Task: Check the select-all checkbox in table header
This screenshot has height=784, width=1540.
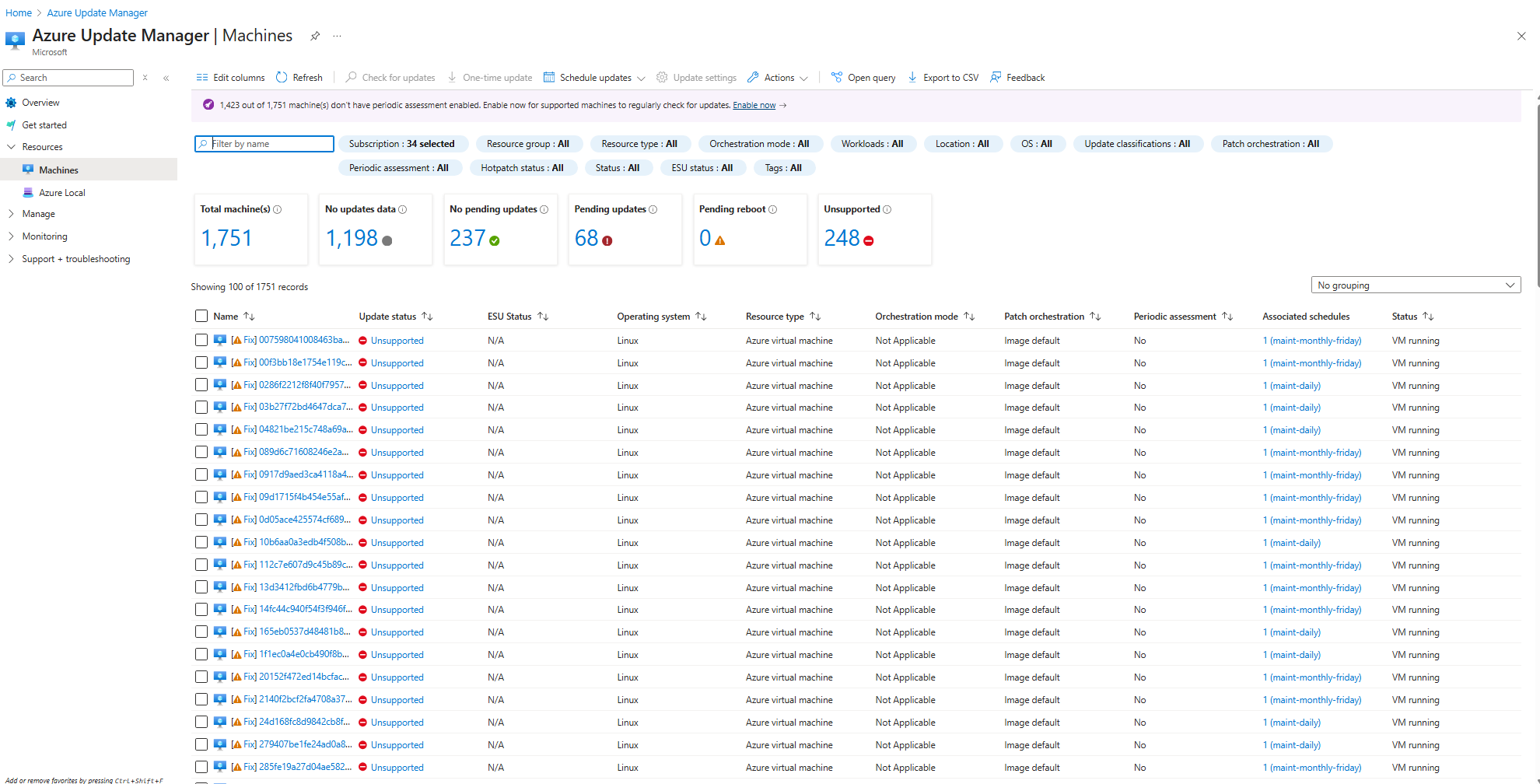Action: (201, 316)
